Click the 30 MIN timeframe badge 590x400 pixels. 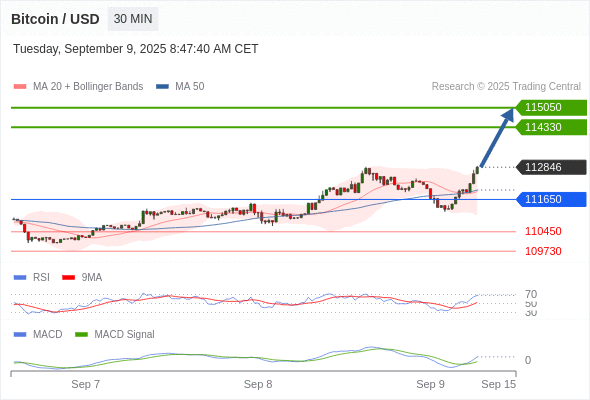[x=133, y=19]
